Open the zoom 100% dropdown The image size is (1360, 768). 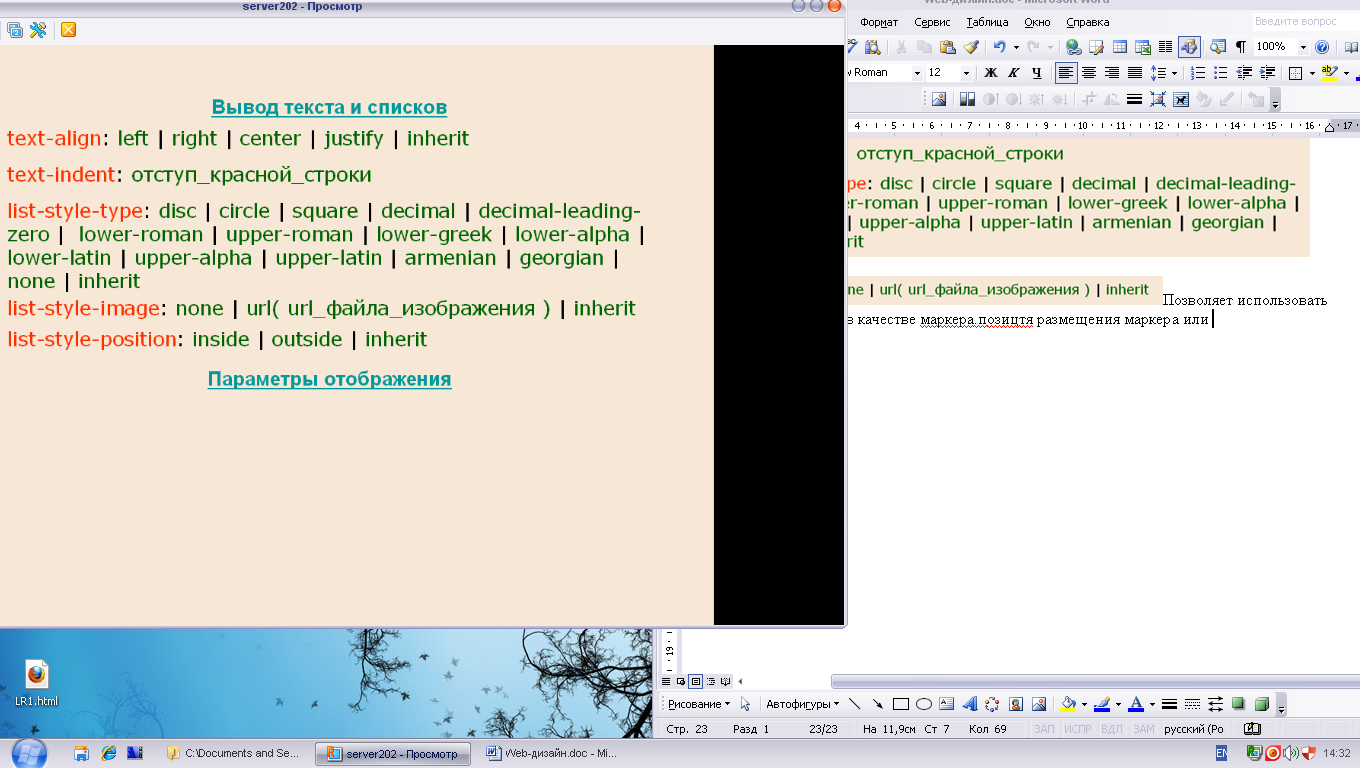pyautogui.click(x=1303, y=47)
